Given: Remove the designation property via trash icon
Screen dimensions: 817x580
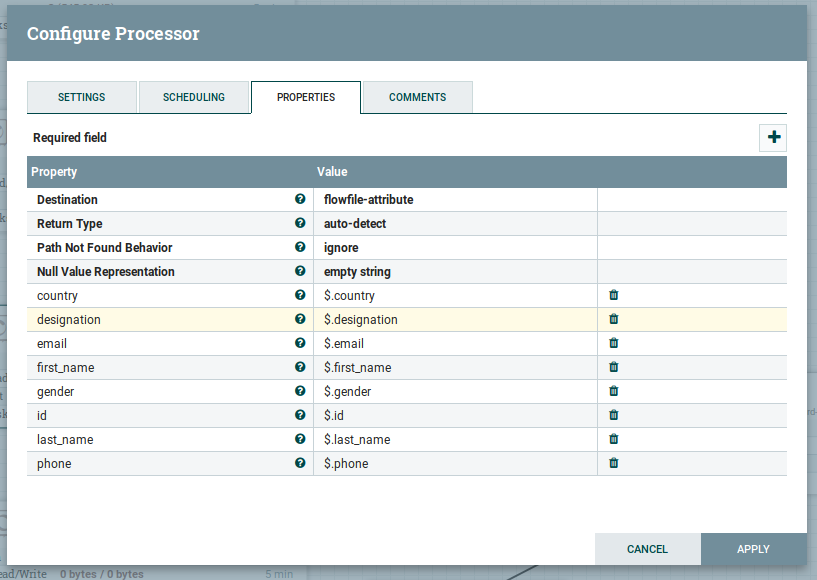Looking at the screenshot, I should click(614, 320).
